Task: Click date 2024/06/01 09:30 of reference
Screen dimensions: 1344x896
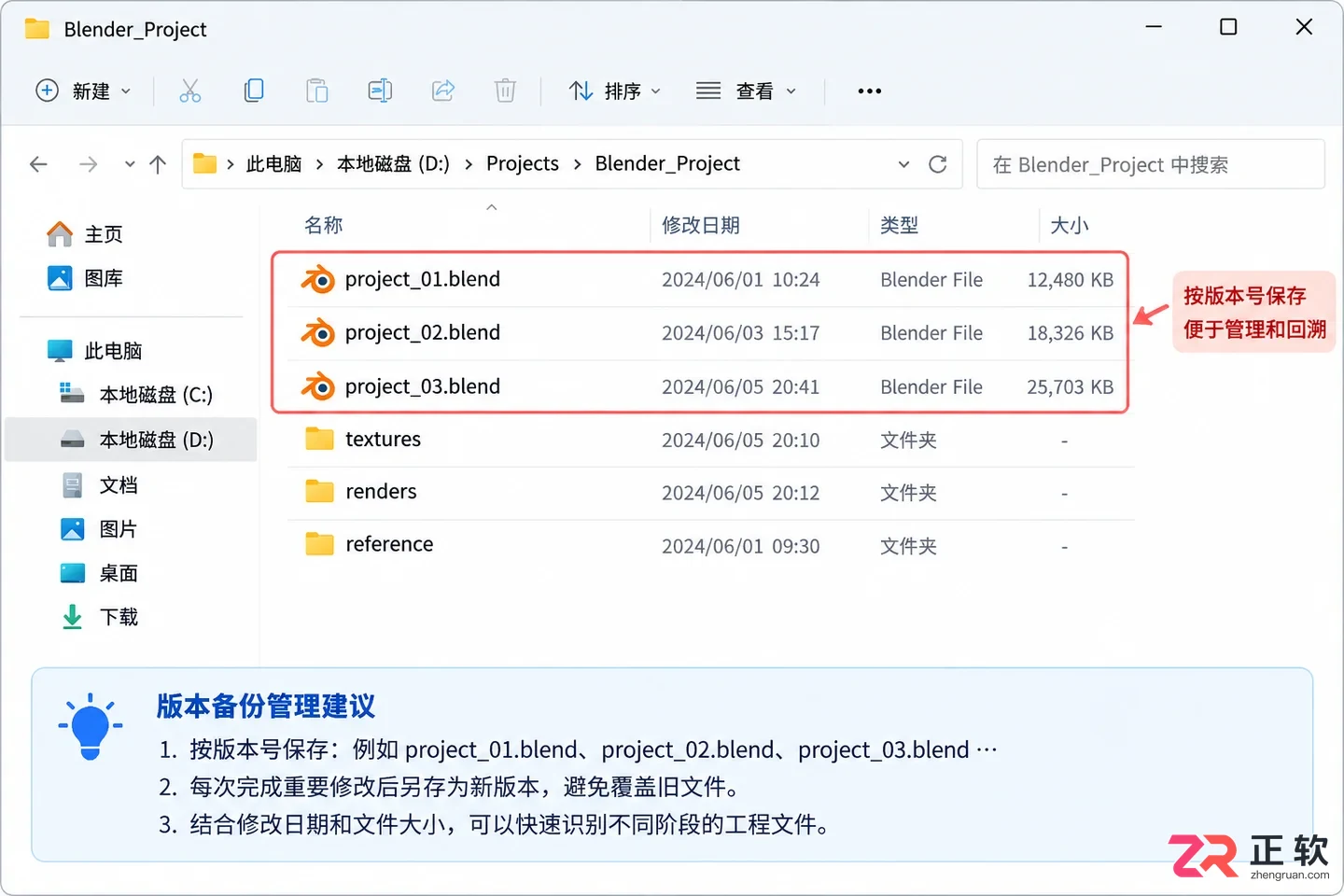Action: tap(741, 546)
